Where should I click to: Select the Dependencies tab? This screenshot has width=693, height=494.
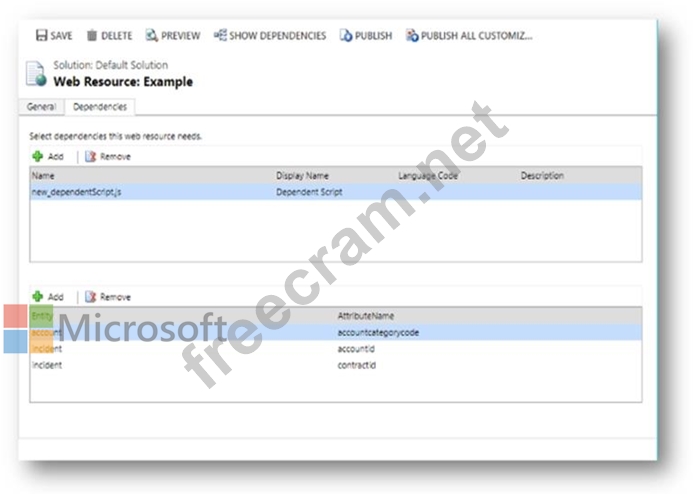click(x=99, y=107)
